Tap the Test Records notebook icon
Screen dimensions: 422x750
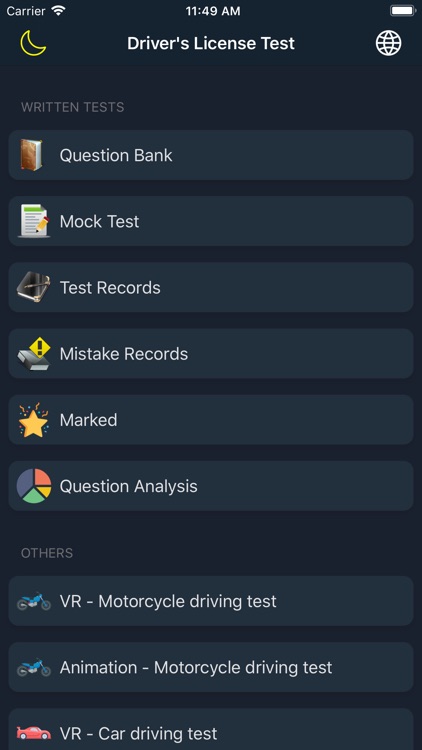pyautogui.click(x=33, y=287)
